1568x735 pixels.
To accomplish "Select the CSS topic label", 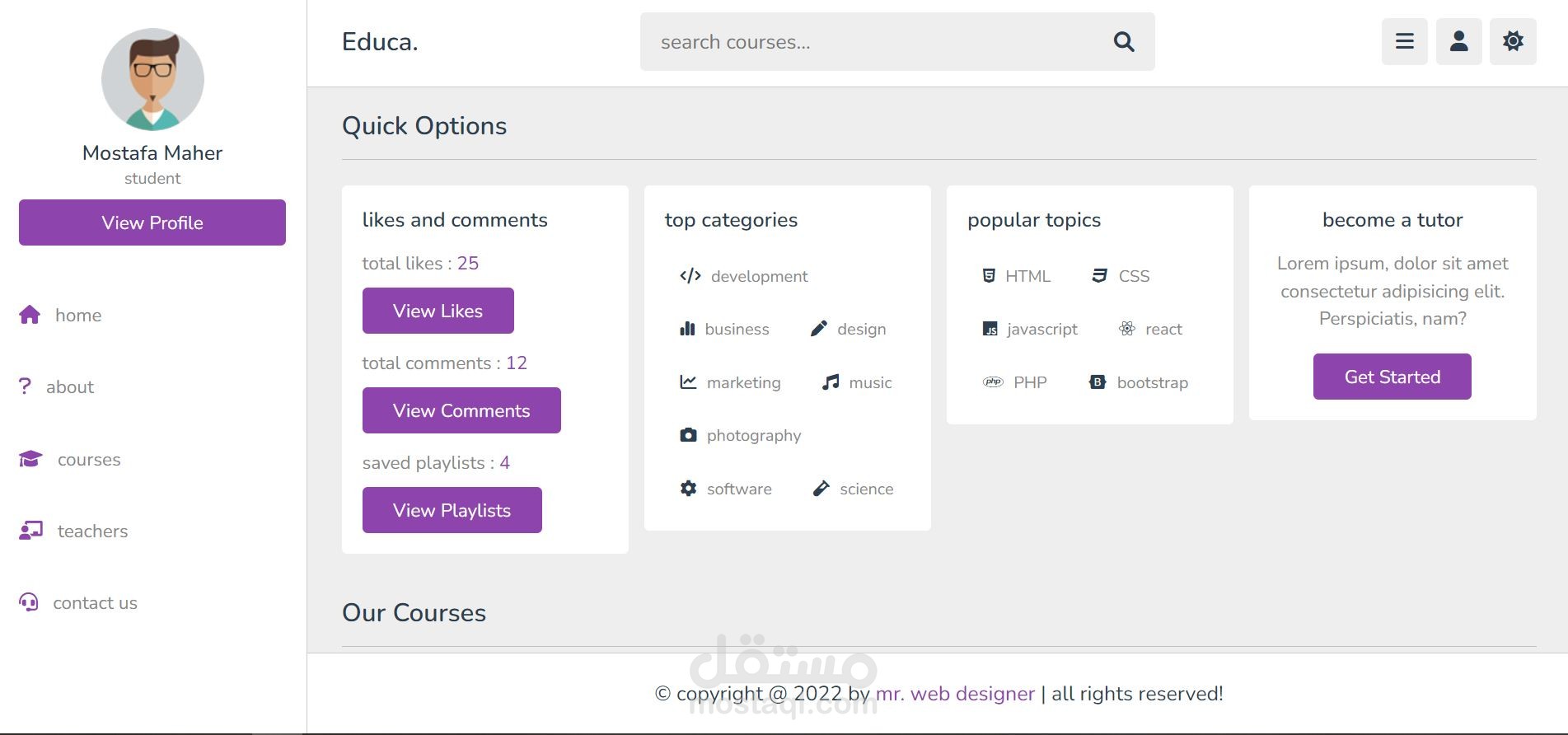I will tap(1134, 276).
